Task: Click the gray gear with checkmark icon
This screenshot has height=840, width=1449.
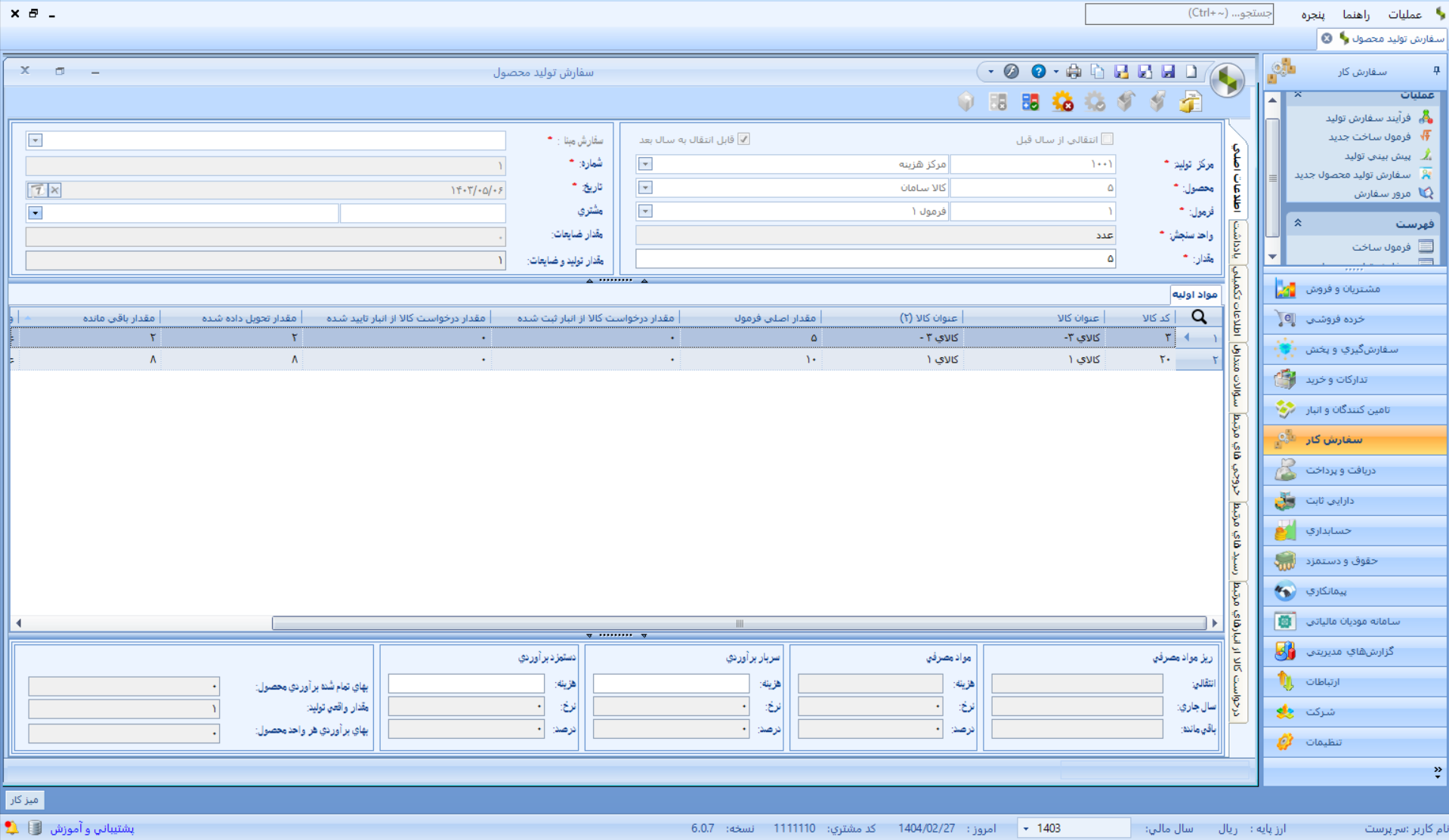Action: 1095,102
